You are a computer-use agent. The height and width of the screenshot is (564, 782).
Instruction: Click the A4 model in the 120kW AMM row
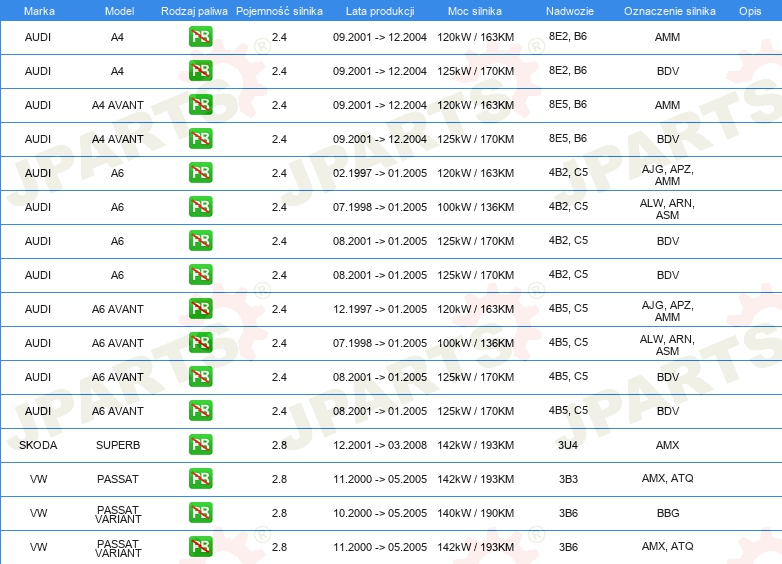click(117, 37)
